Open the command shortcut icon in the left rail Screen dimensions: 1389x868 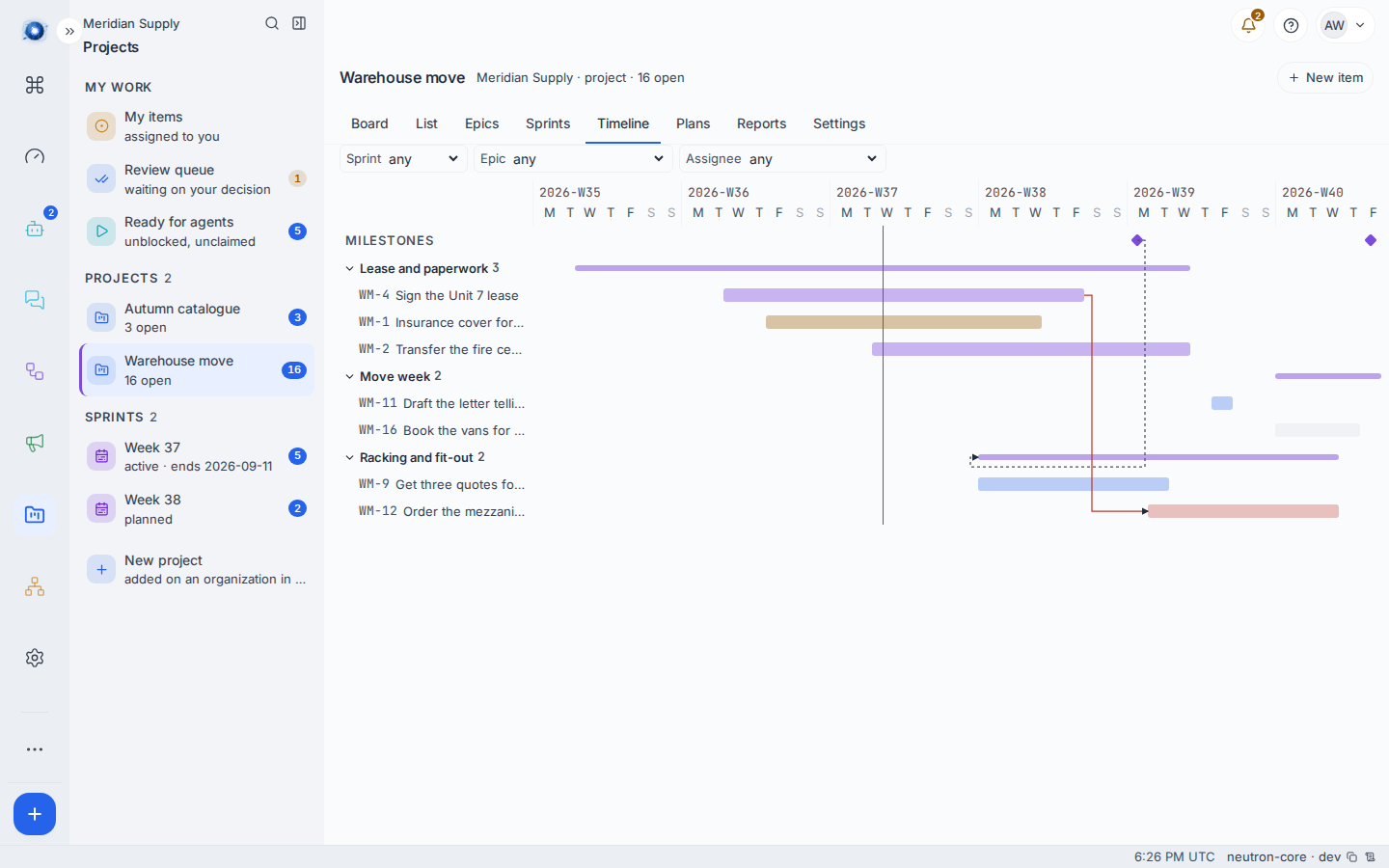pyautogui.click(x=35, y=85)
